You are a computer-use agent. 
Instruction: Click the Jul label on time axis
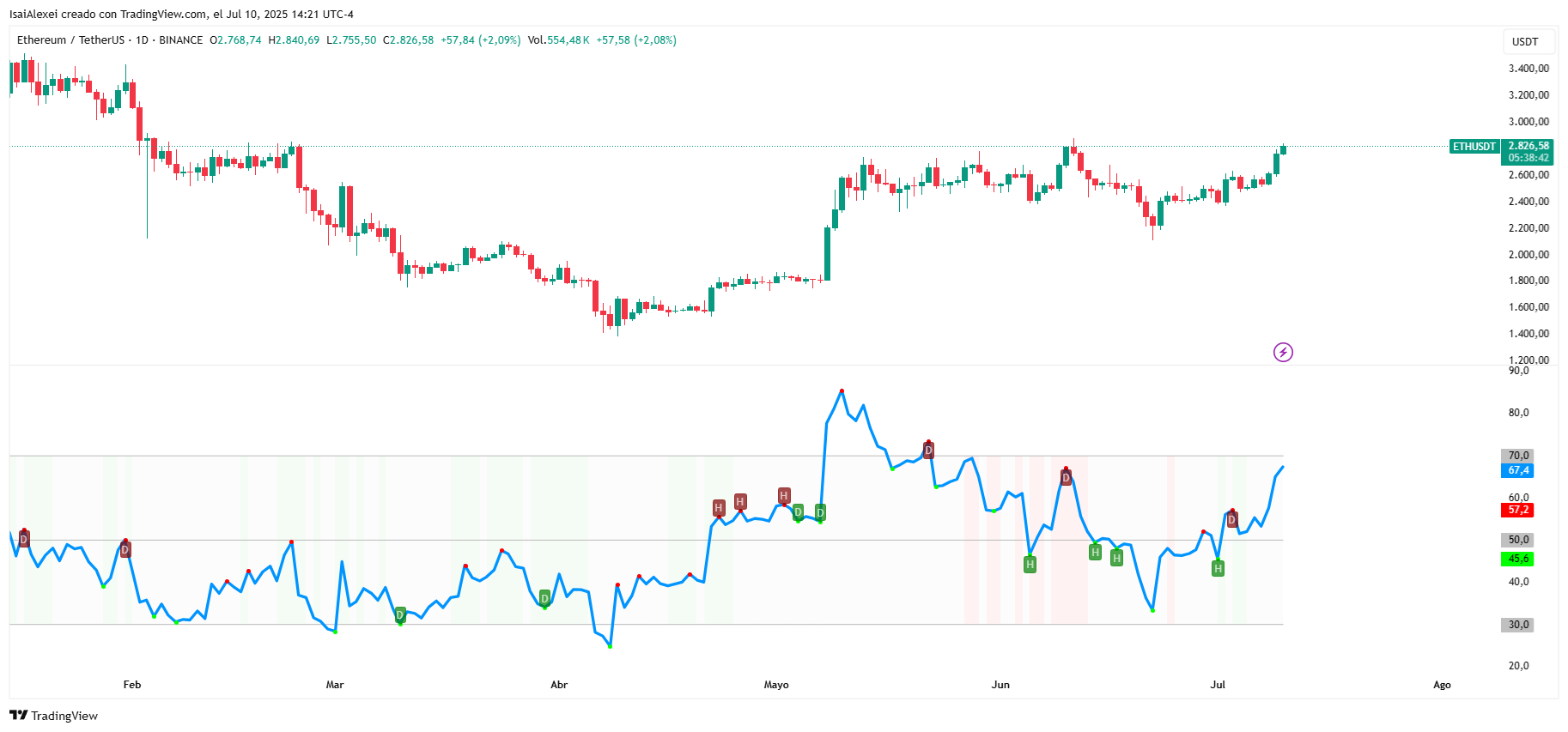[1218, 685]
